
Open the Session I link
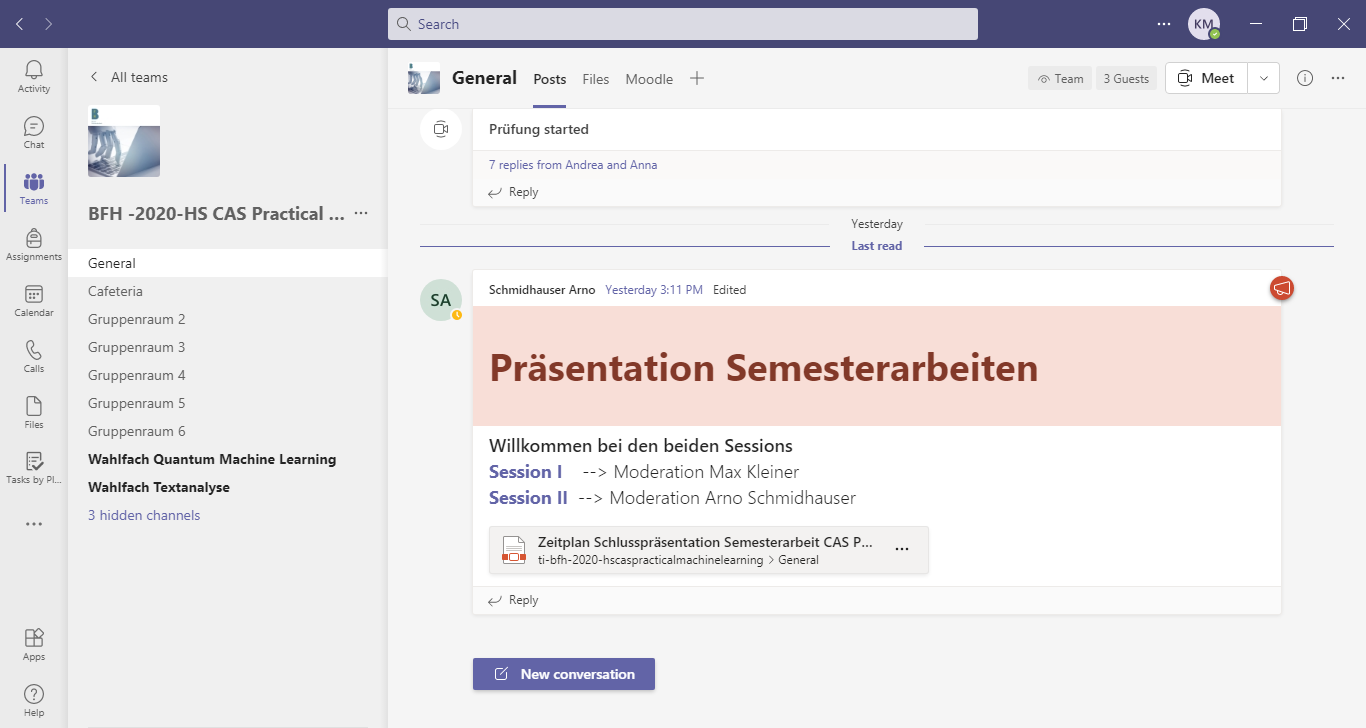click(x=525, y=472)
